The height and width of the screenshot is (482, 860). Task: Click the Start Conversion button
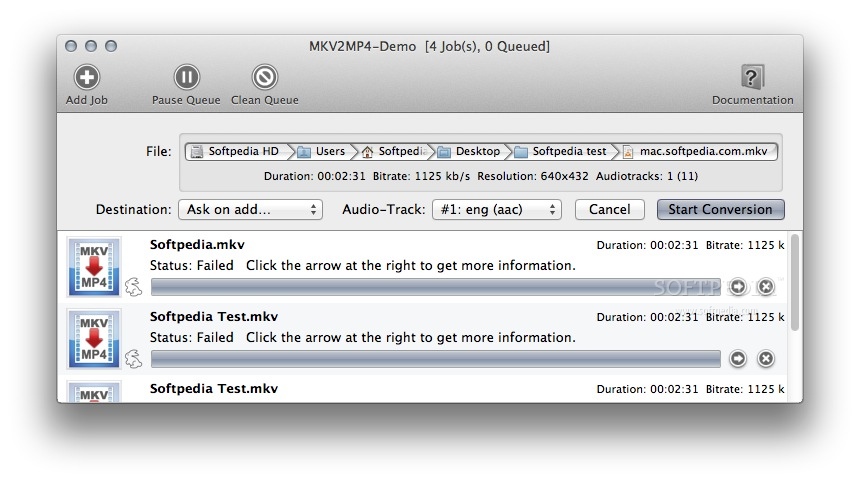tap(720, 209)
